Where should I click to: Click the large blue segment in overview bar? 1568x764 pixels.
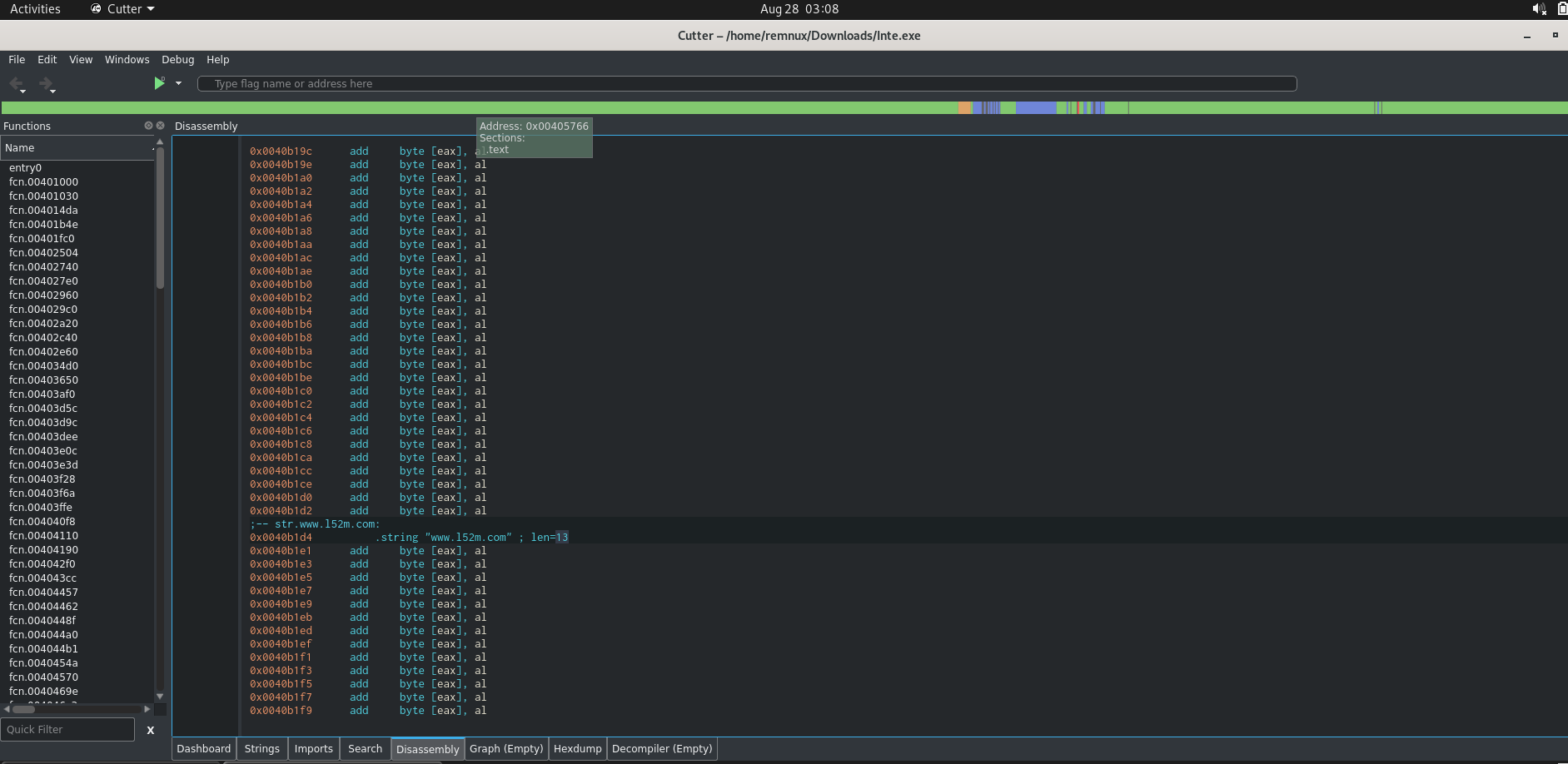pos(1036,108)
